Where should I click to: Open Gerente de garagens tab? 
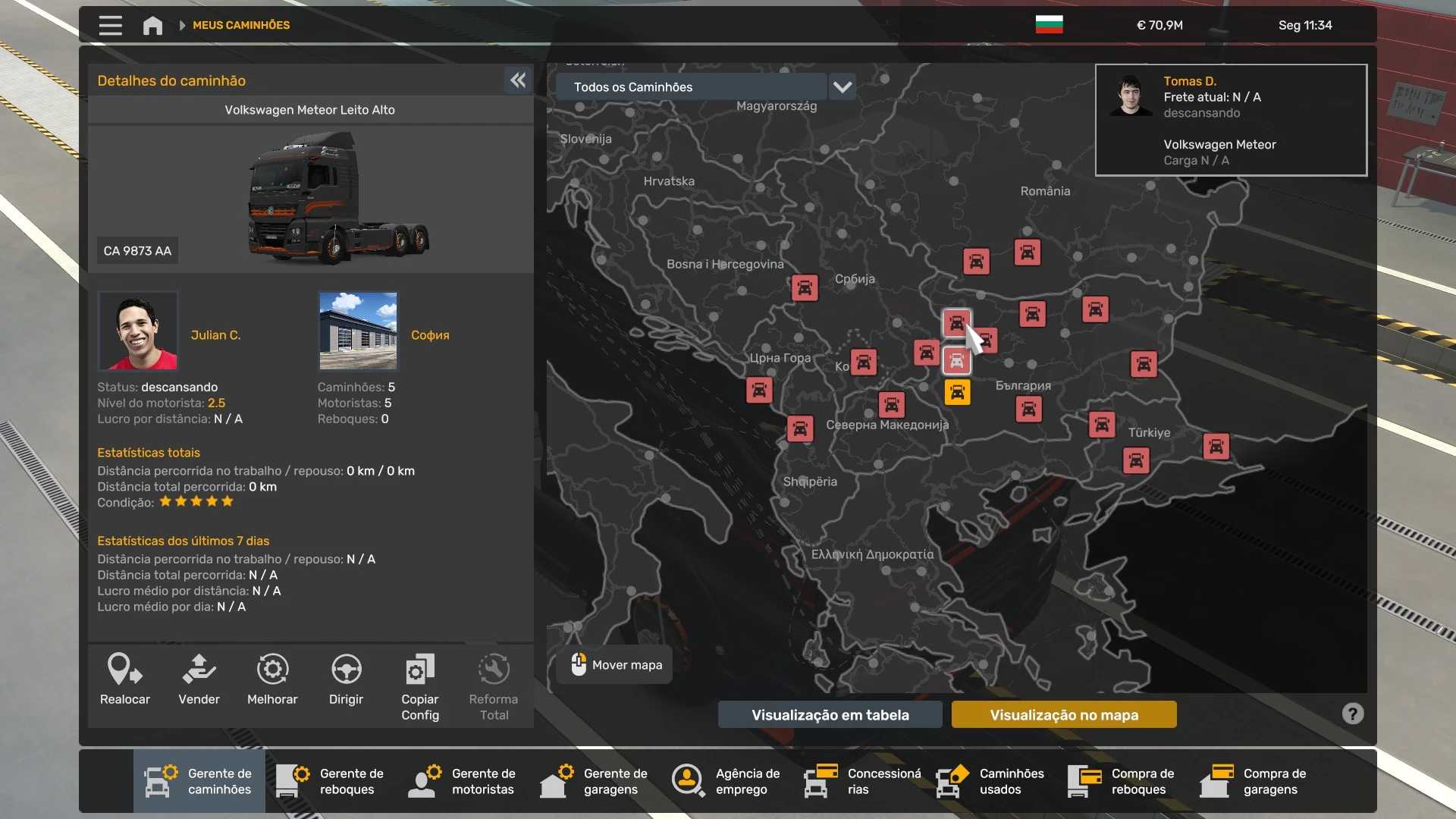click(595, 781)
